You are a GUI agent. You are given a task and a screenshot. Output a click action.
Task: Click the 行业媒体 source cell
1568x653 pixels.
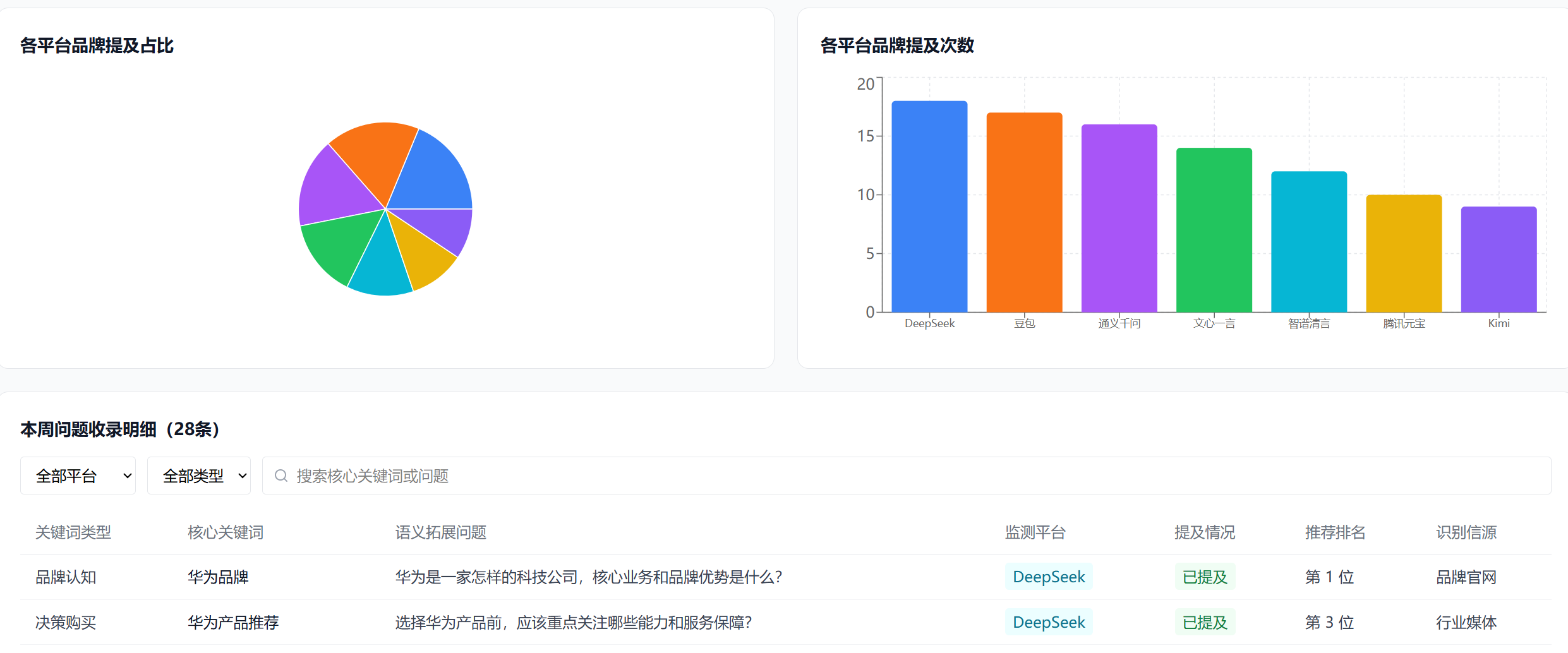click(1466, 622)
